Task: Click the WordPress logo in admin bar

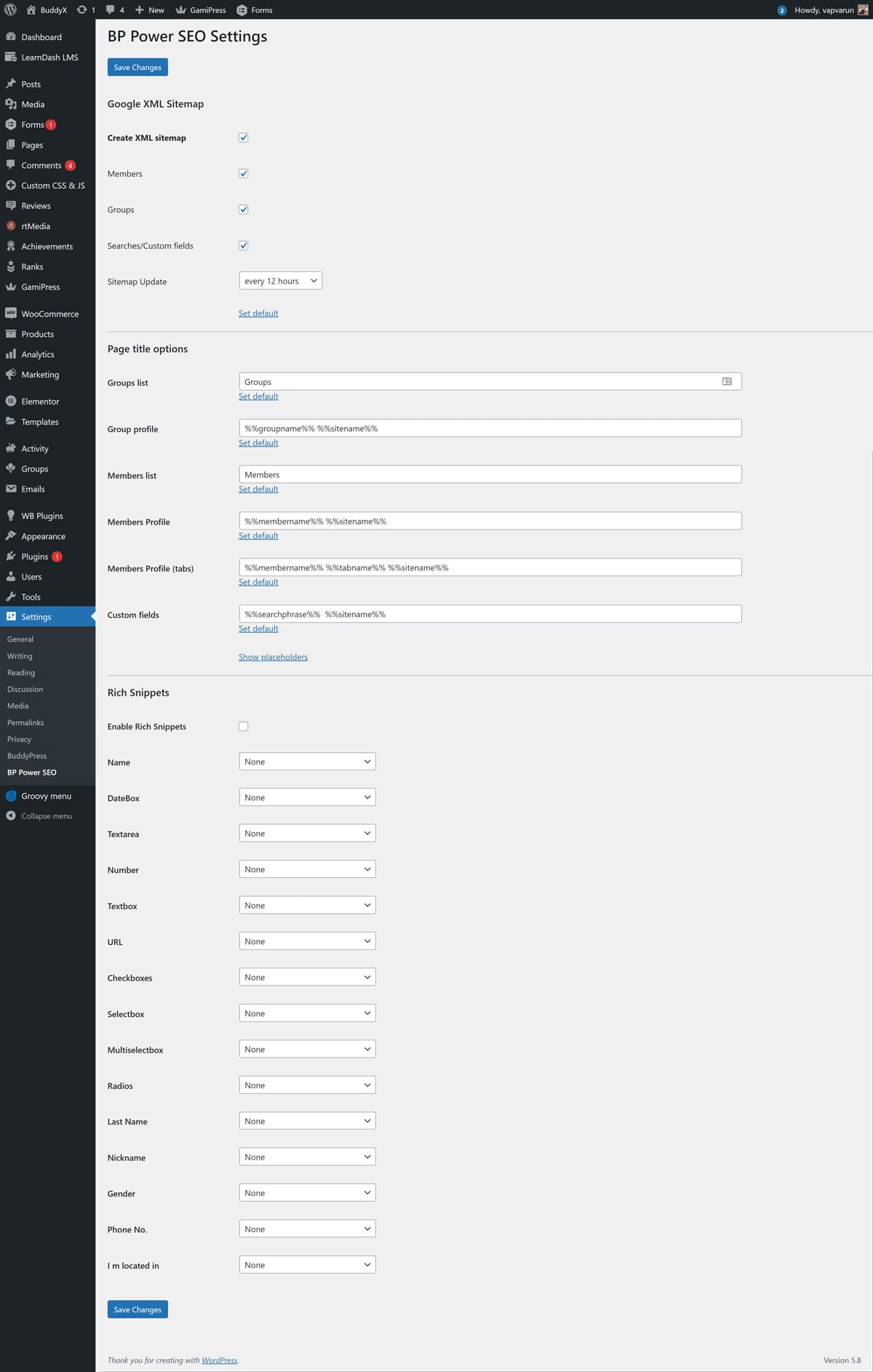Action: (x=10, y=10)
